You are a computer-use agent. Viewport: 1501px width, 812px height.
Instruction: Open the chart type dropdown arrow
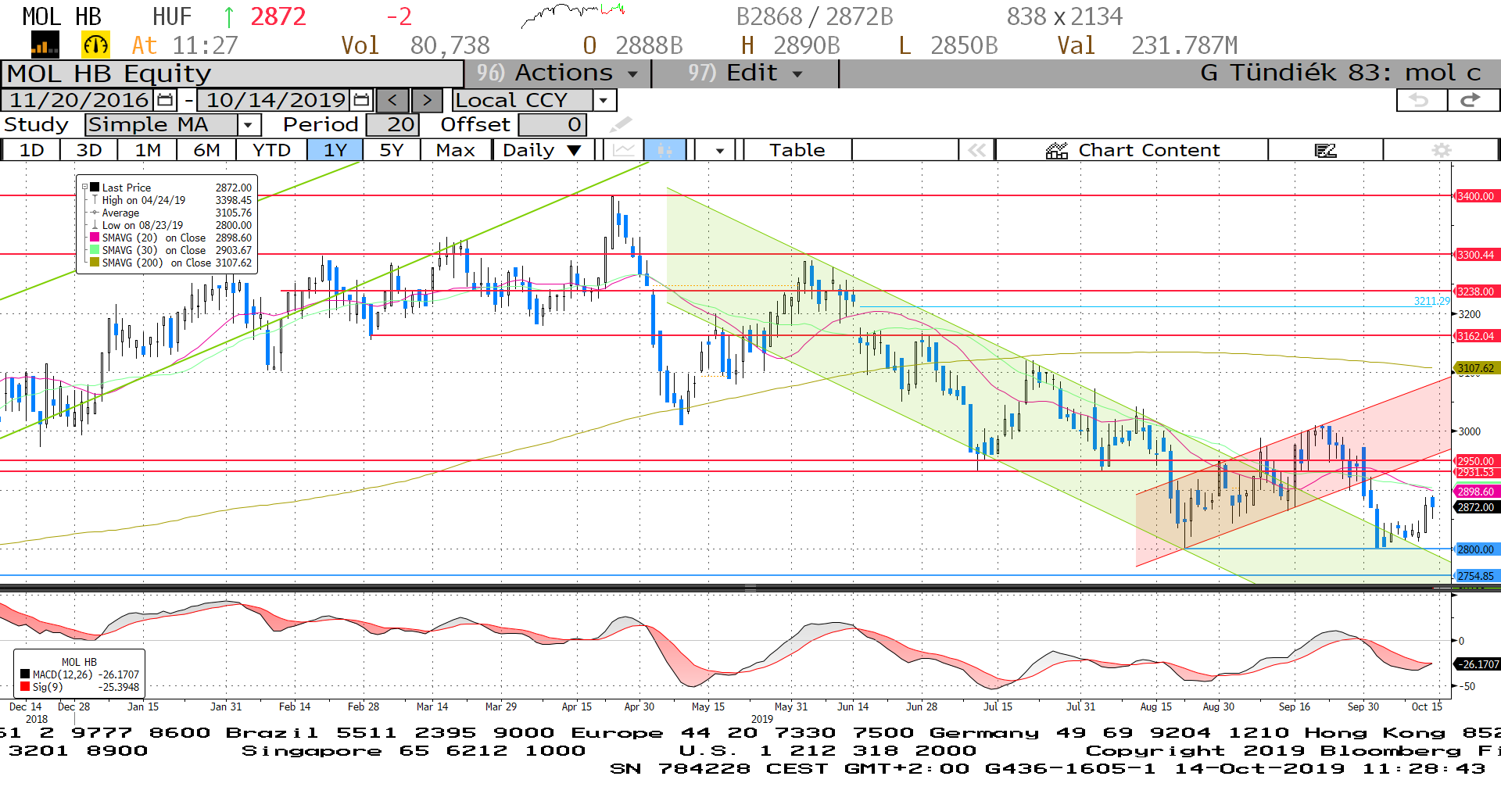(719, 150)
